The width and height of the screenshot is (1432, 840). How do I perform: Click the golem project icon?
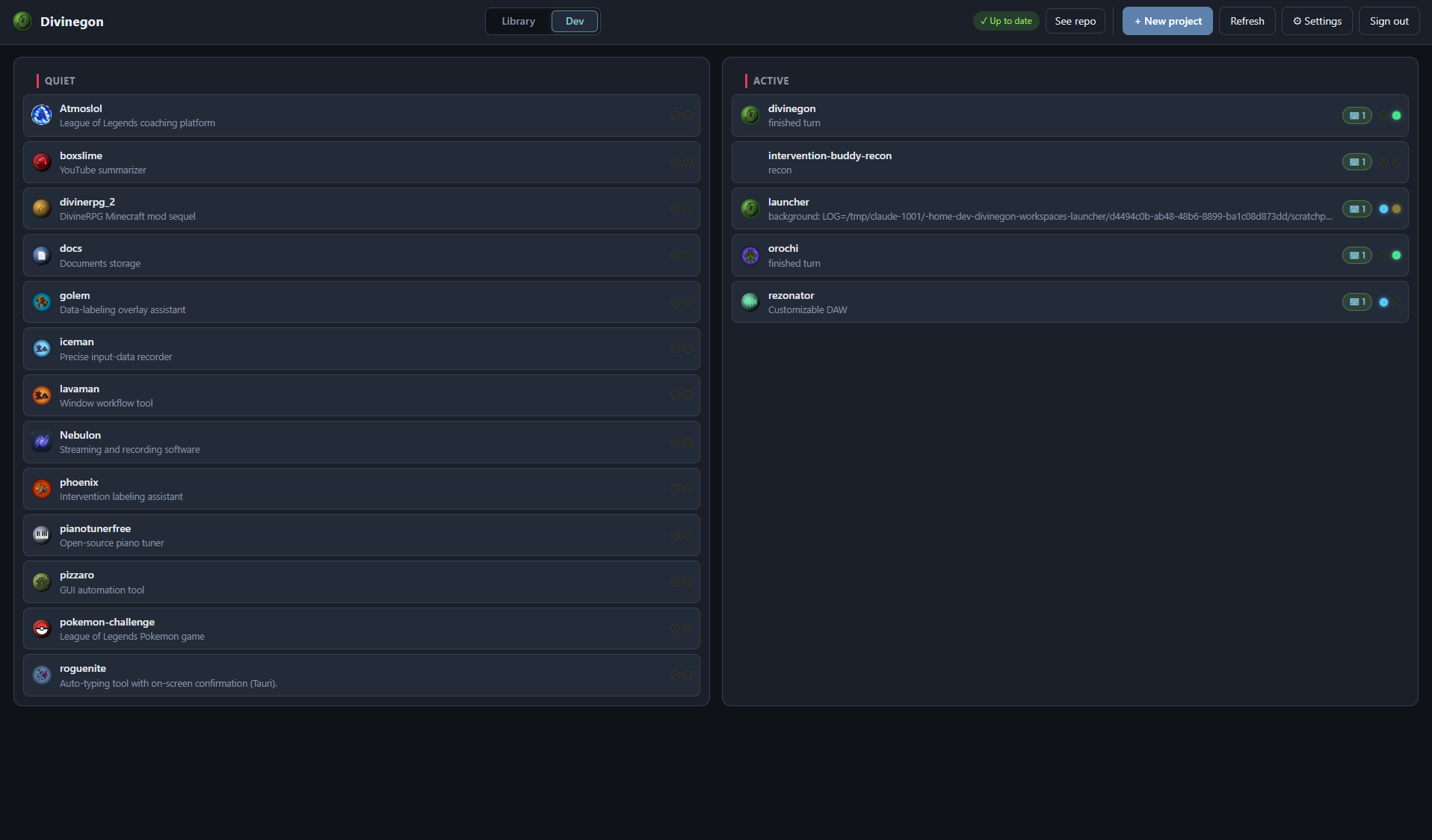coord(42,302)
